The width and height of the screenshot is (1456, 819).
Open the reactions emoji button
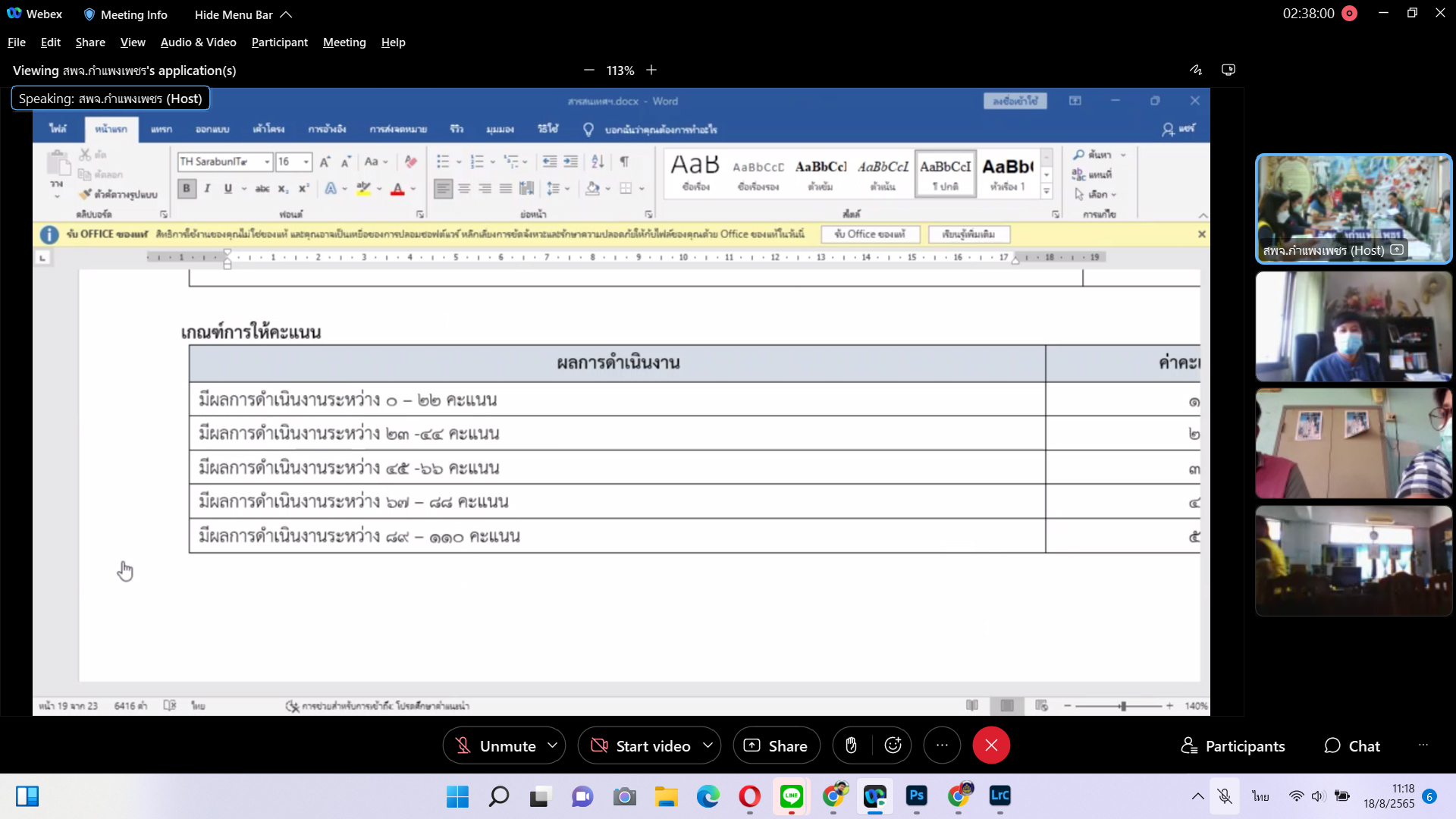tap(893, 745)
